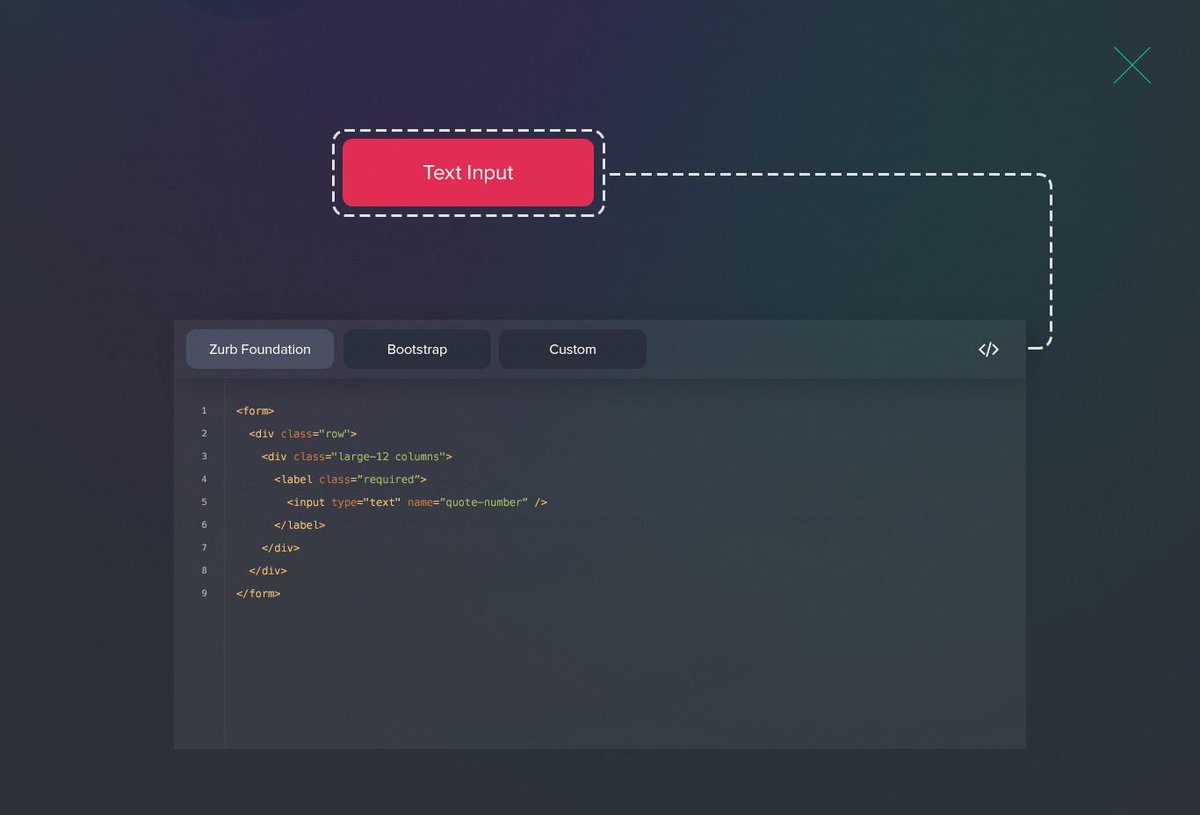The height and width of the screenshot is (815, 1200).
Task: Click the code brackets icon
Action: pyautogui.click(x=988, y=349)
